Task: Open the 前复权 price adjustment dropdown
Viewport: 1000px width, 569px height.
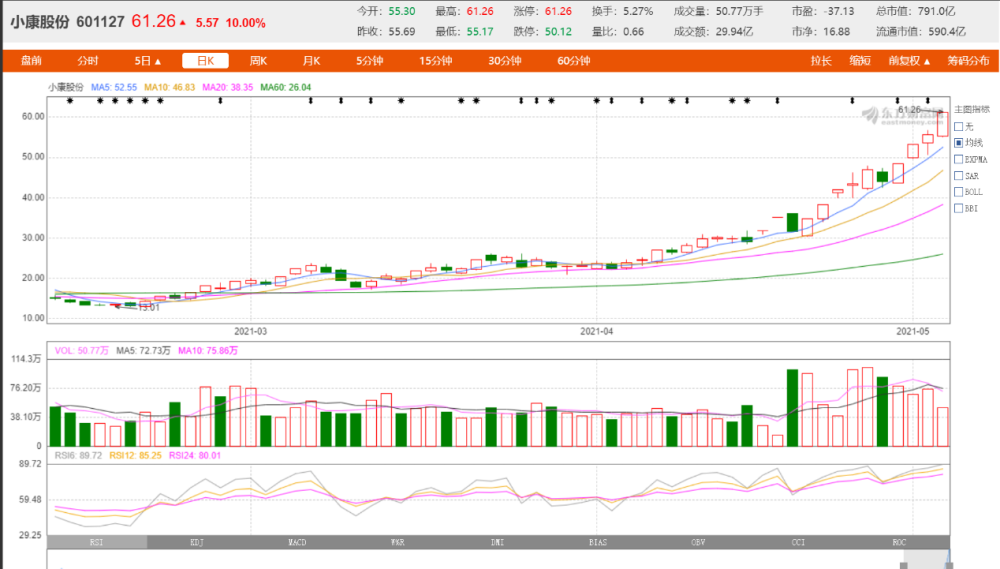Action: point(909,61)
